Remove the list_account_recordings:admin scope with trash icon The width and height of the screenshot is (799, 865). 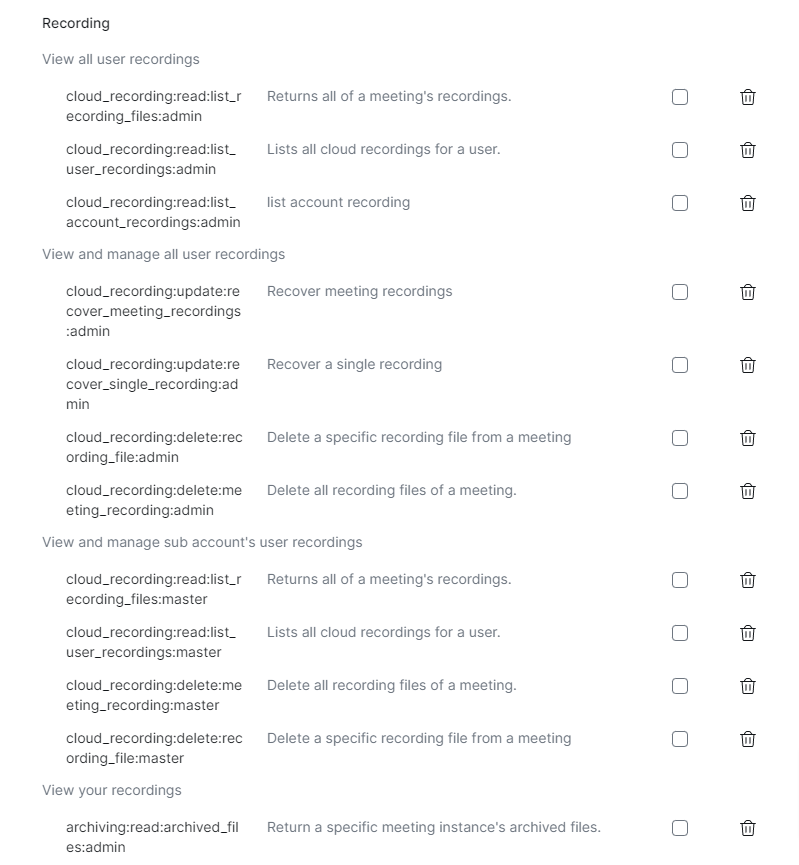(x=747, y=203)
